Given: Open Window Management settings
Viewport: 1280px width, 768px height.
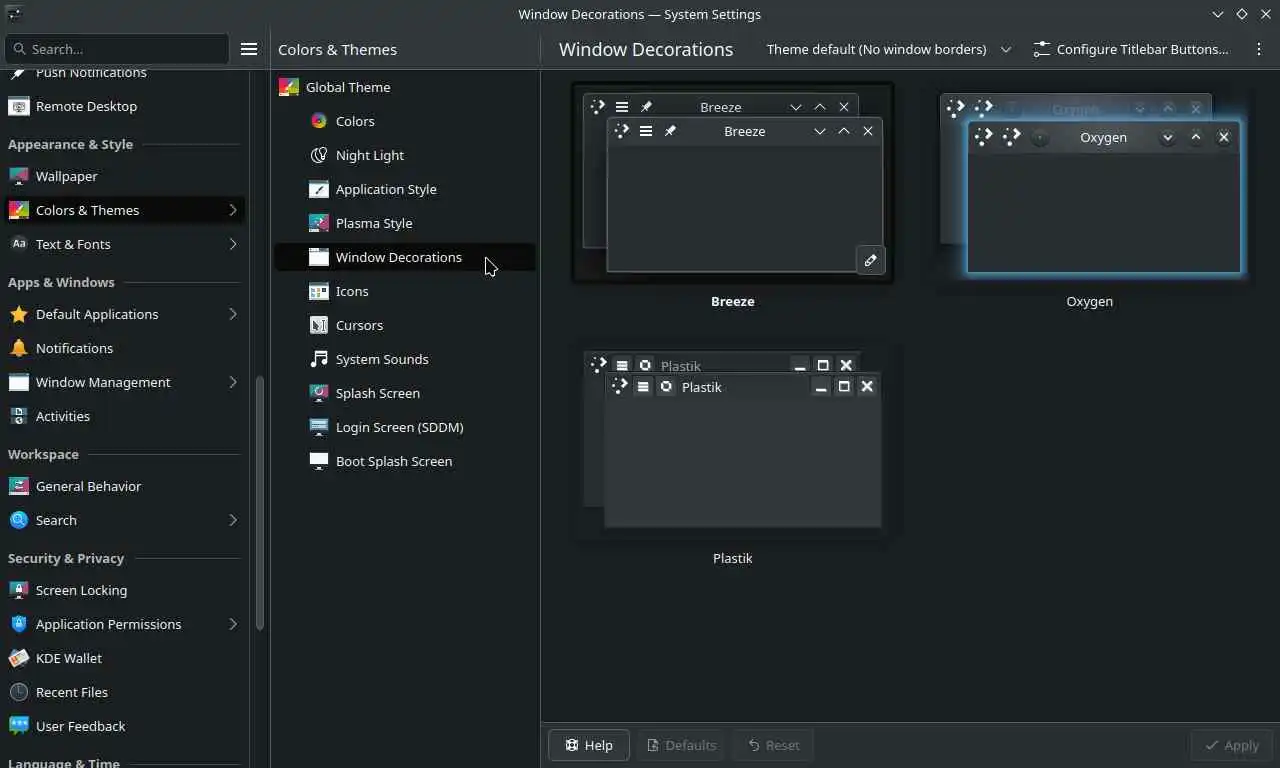Looking at the screenshot, I should (x=124, y=382).
